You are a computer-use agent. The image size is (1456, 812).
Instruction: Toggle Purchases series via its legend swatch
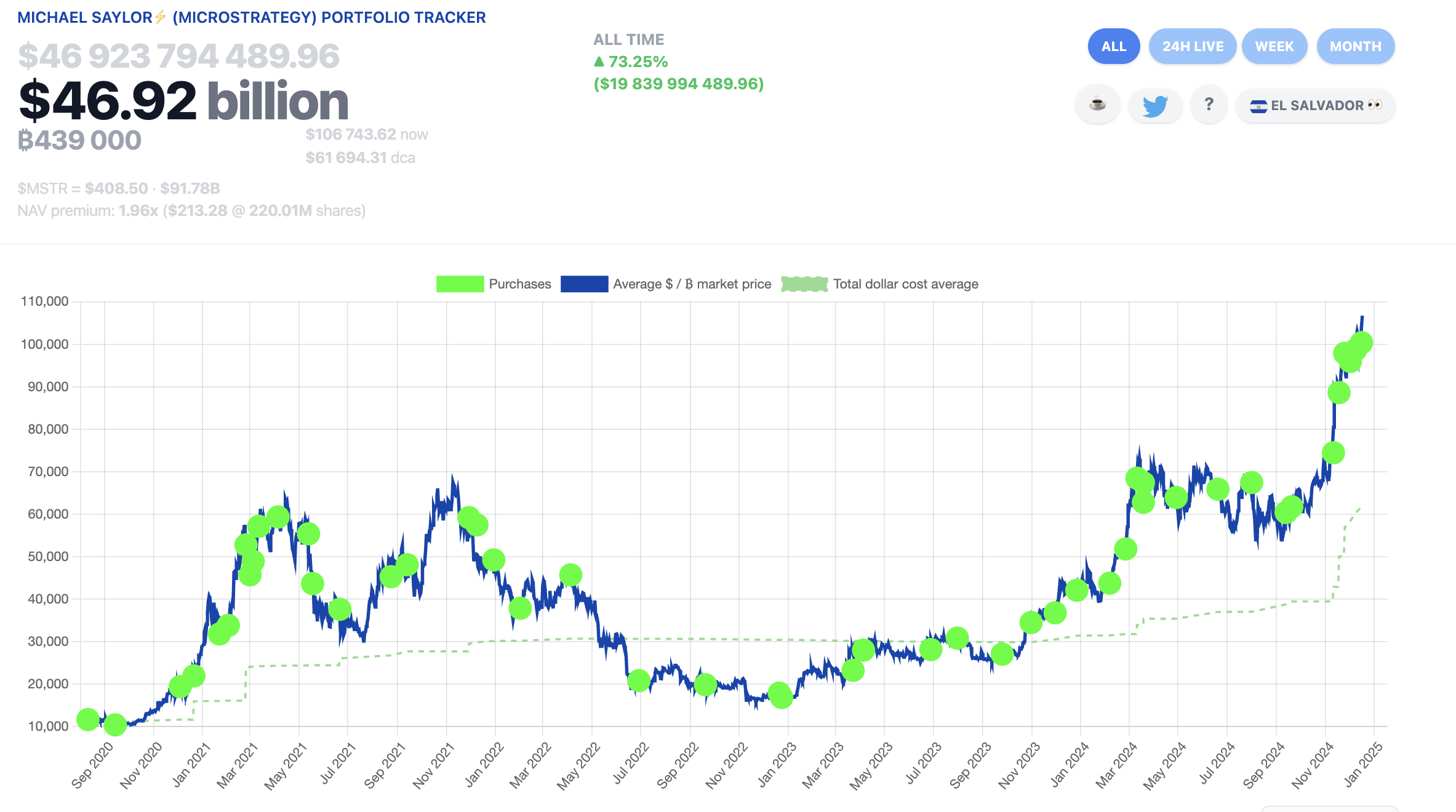click(460, 284)
